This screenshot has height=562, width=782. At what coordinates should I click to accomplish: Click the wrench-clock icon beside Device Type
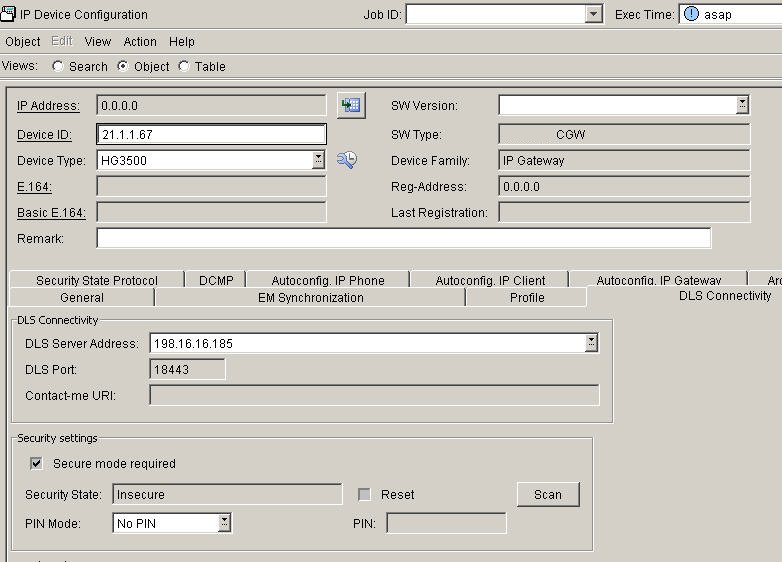tap(347, 160)
